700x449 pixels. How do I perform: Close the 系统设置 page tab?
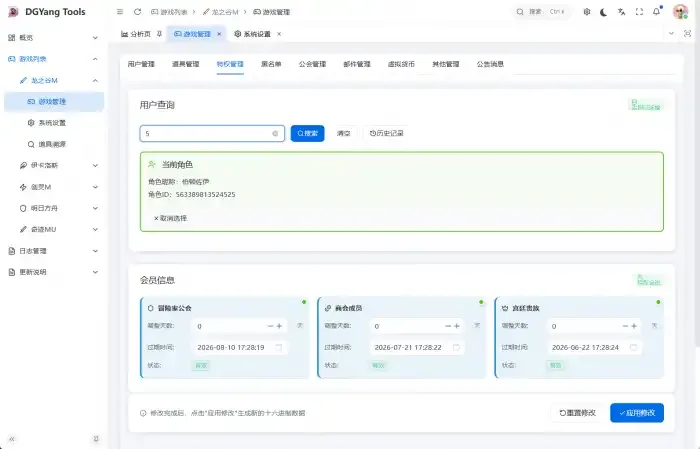(x=279, y=34)
